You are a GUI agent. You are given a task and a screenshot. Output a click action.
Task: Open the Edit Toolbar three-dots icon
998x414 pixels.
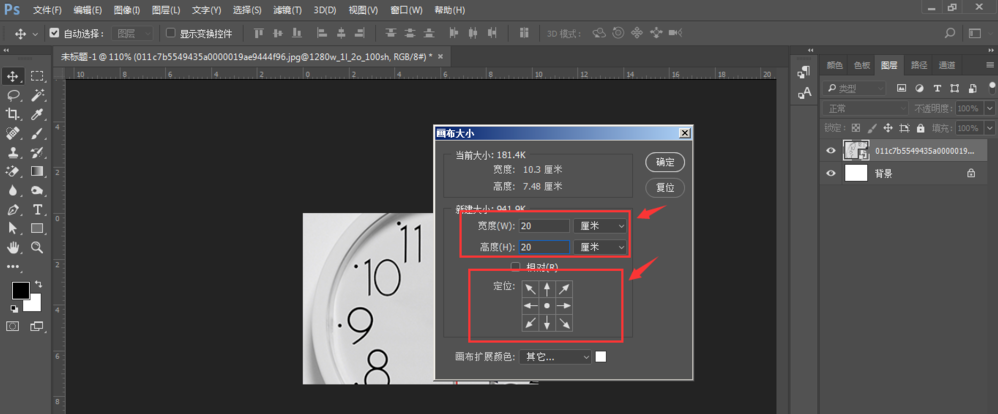12,266
